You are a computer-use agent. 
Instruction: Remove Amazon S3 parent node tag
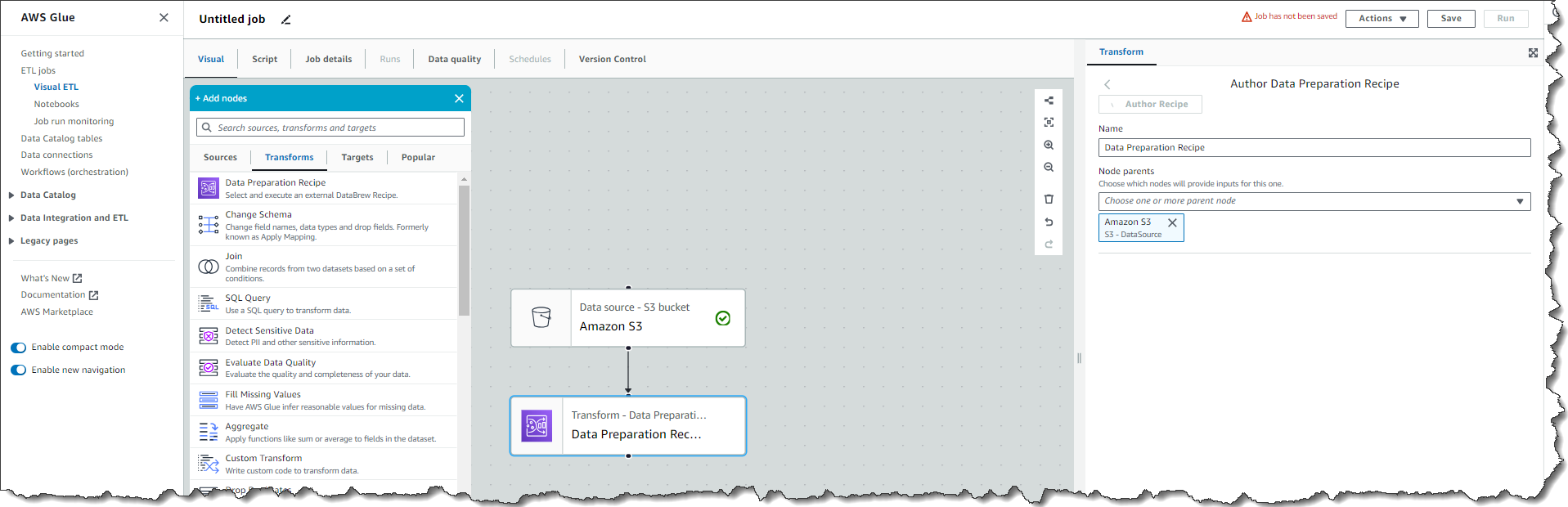tap(1172, 222)
